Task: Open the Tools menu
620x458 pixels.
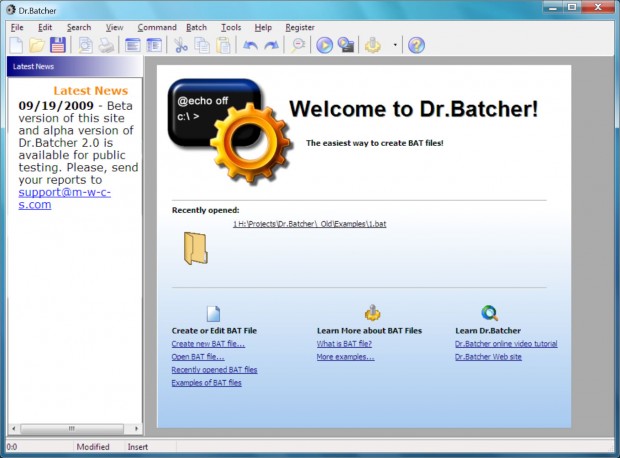Action: [231, 27]
